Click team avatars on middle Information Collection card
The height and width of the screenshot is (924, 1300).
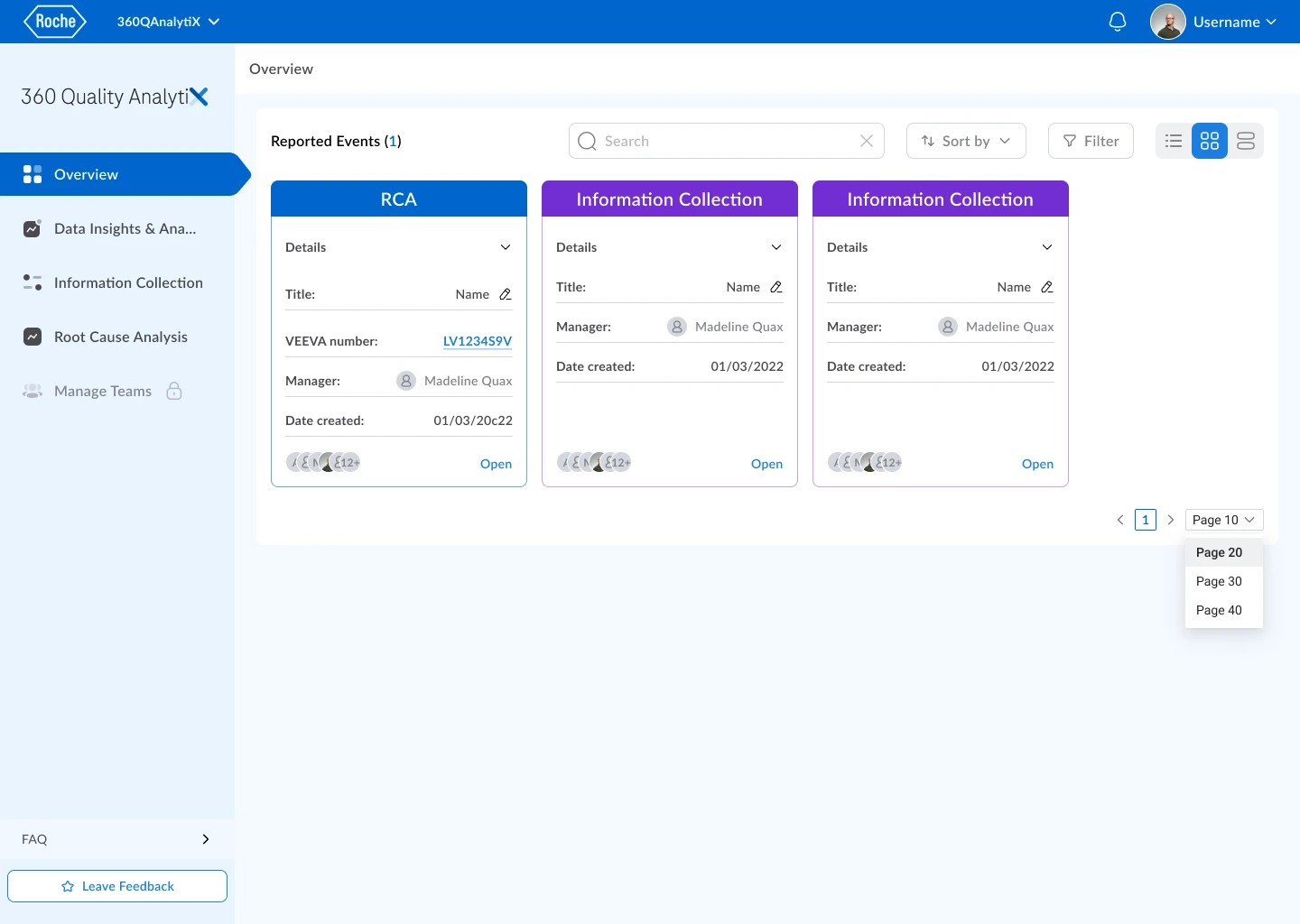[594, 463]
